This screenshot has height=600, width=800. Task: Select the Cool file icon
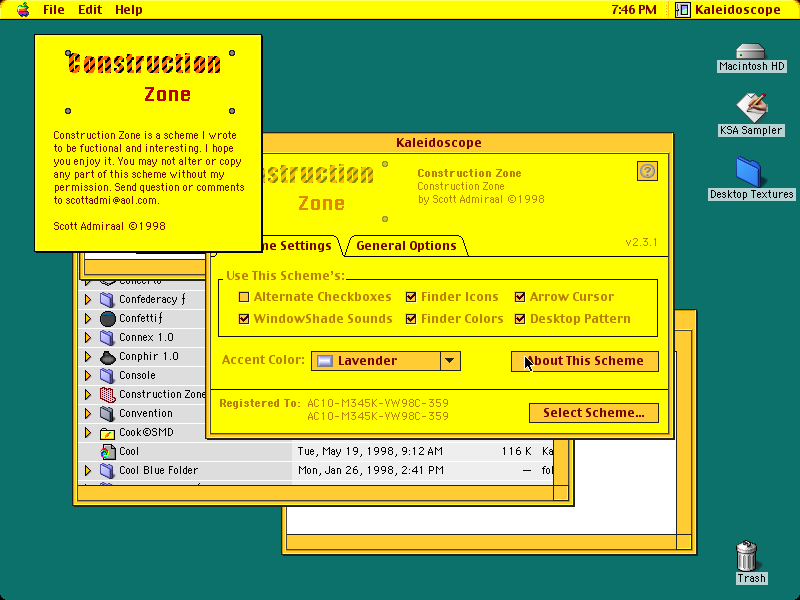pyautogui.click(x=107, y=452)
